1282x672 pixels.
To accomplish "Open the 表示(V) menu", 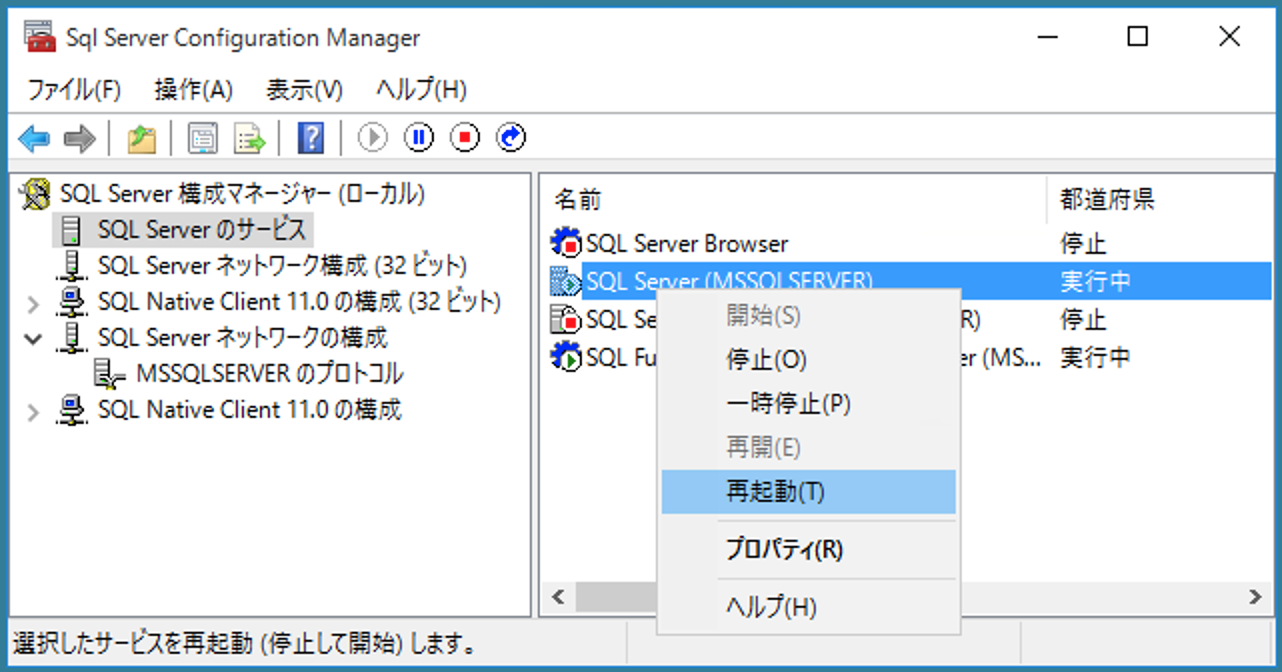I will [x=305, y=90].
